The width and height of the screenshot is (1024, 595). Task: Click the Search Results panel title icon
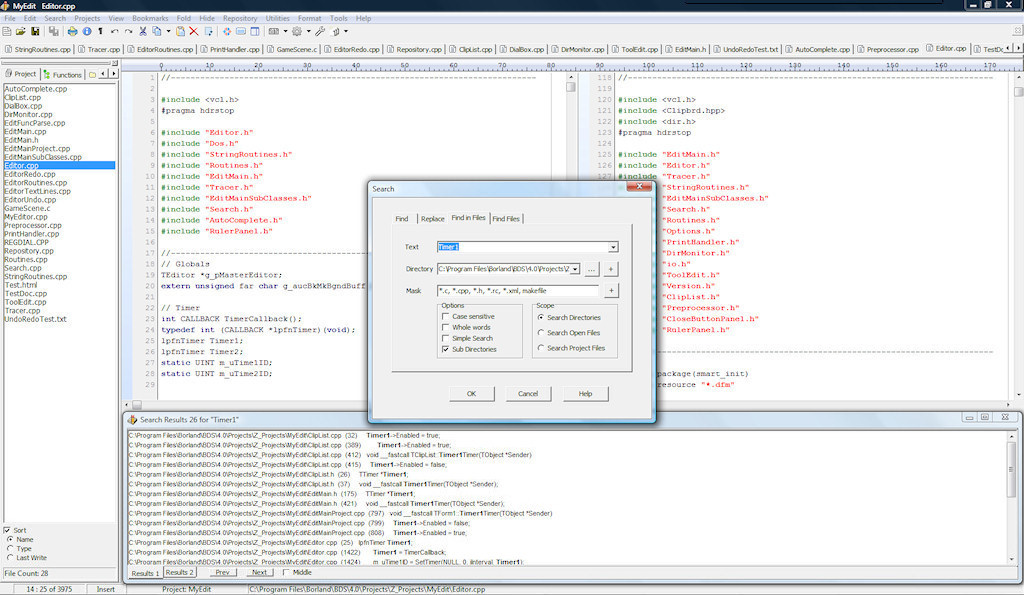pos(132,420)
